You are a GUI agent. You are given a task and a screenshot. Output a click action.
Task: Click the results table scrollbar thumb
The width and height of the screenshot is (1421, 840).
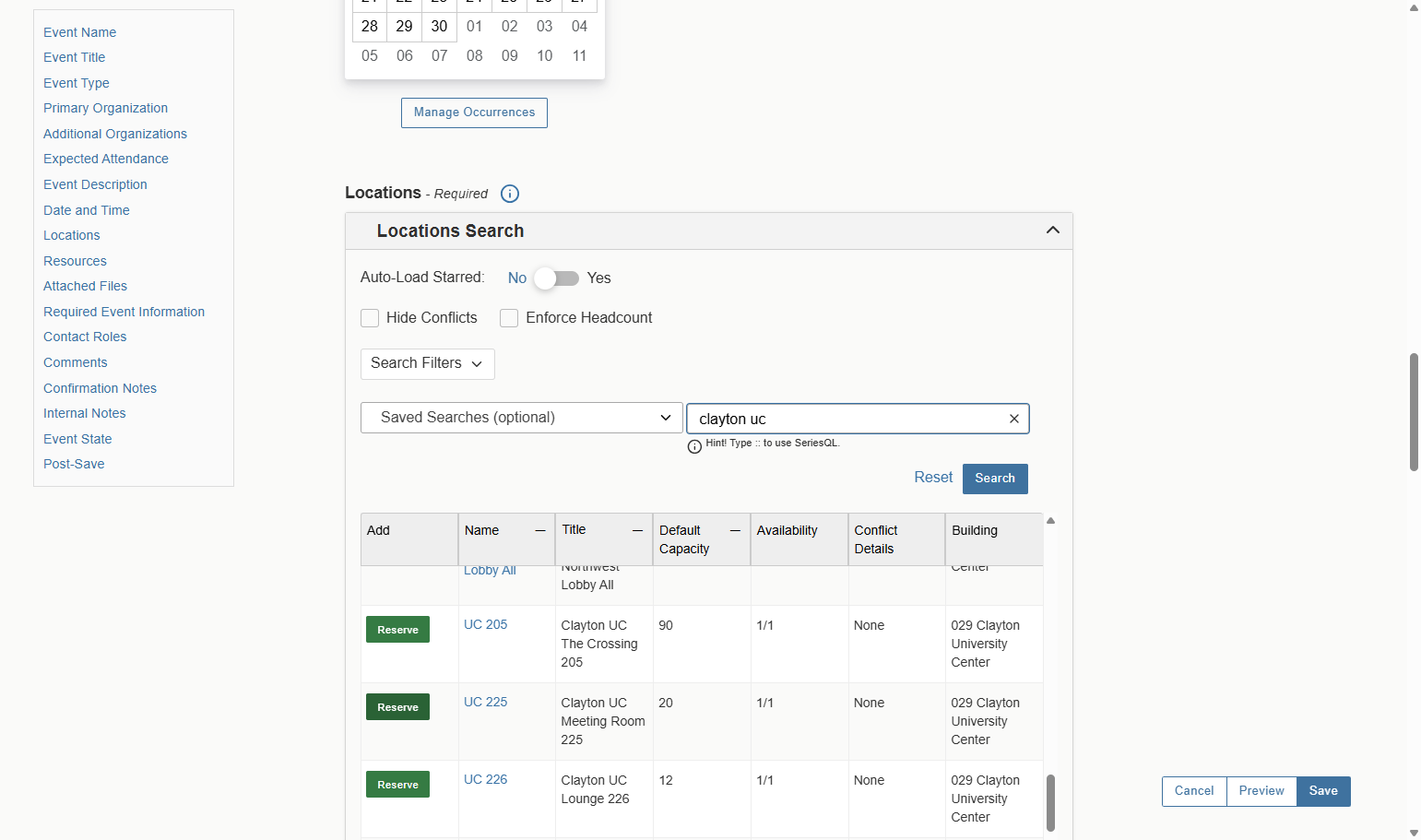[1050, 803]
